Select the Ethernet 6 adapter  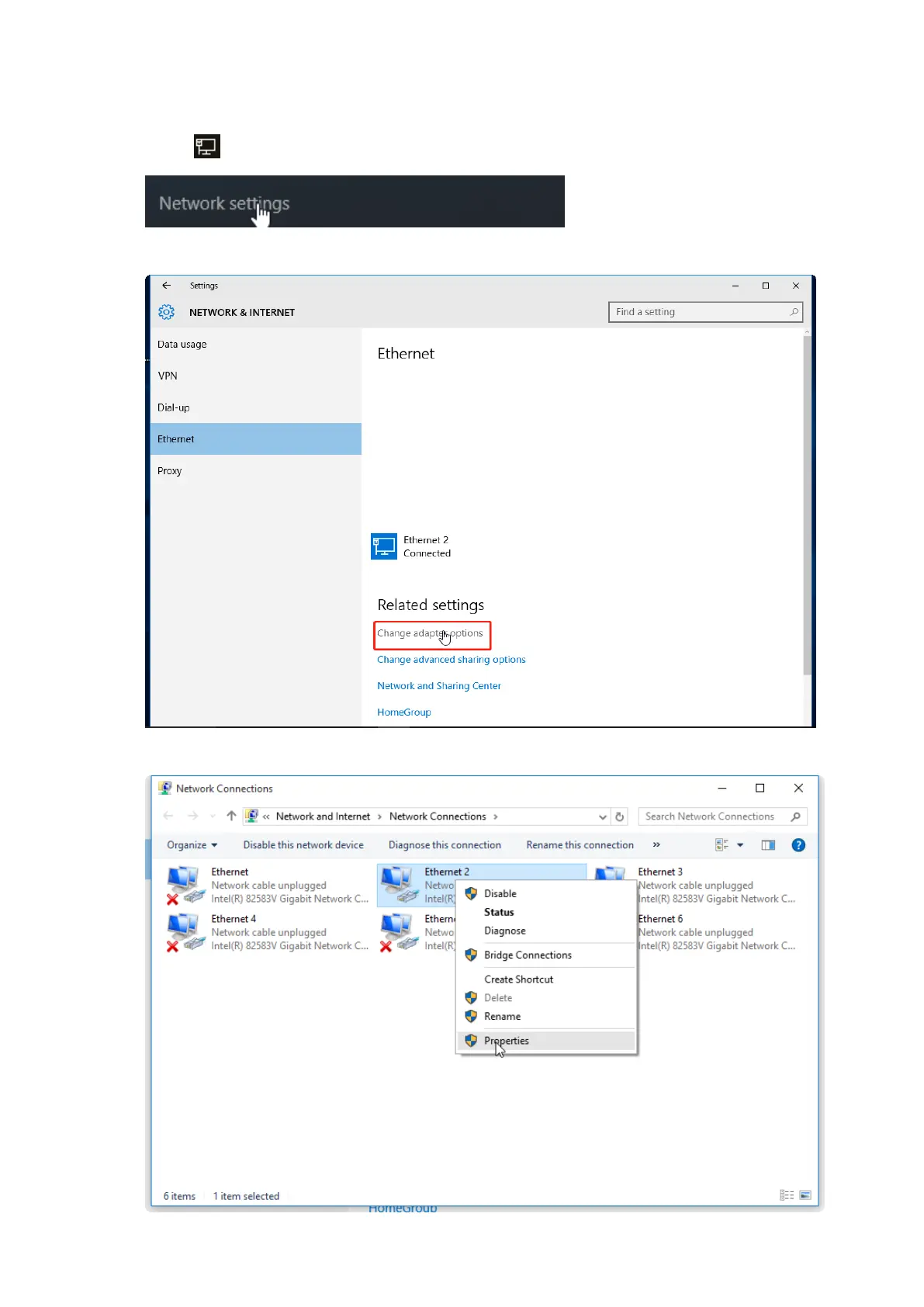716,932
